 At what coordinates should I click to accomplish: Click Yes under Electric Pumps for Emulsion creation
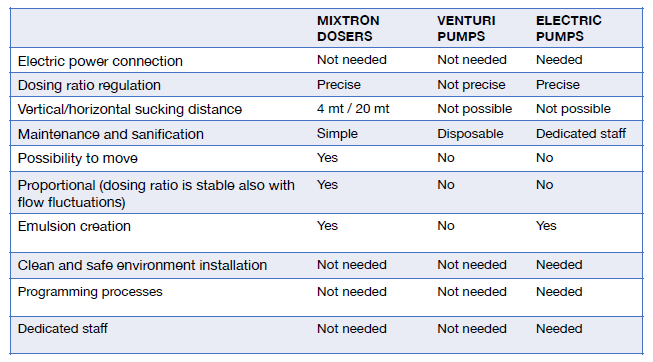coord(546,226)
